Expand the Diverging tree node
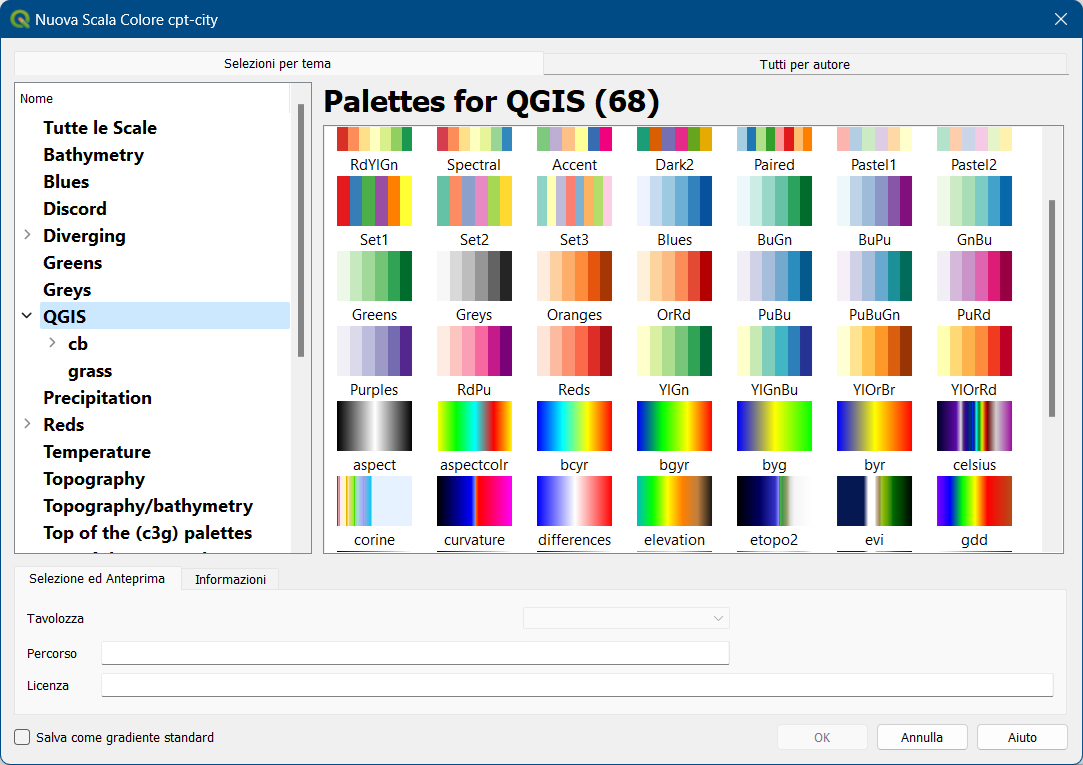 tap(27, 235)
